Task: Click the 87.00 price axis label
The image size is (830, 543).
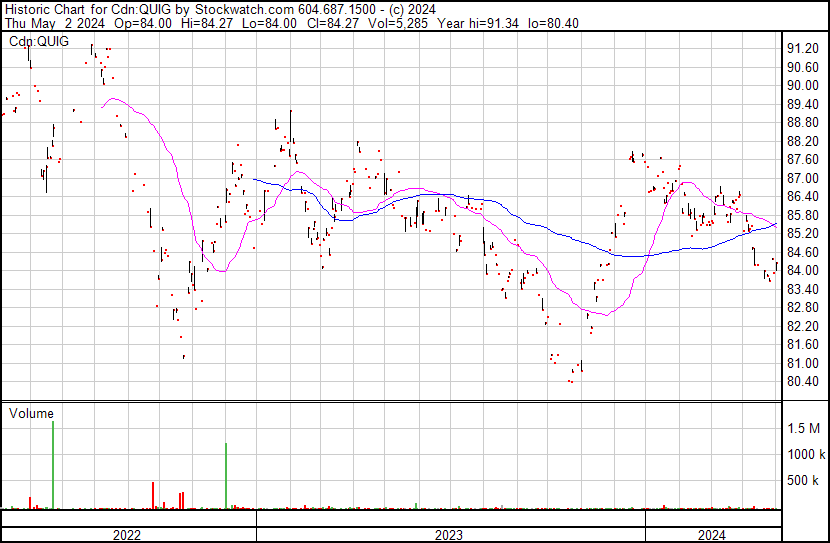Action: tap(803, 178)
